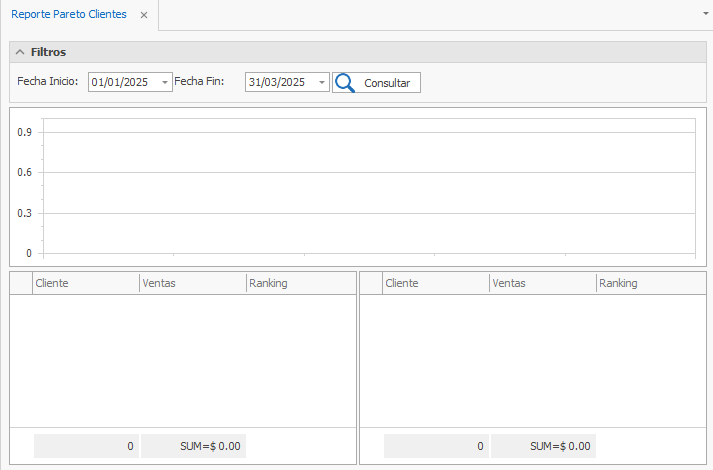Open the Fecha Inicio date dropdown arrow
The height and width of the screenshot is (470, 713).
(165, 83)
